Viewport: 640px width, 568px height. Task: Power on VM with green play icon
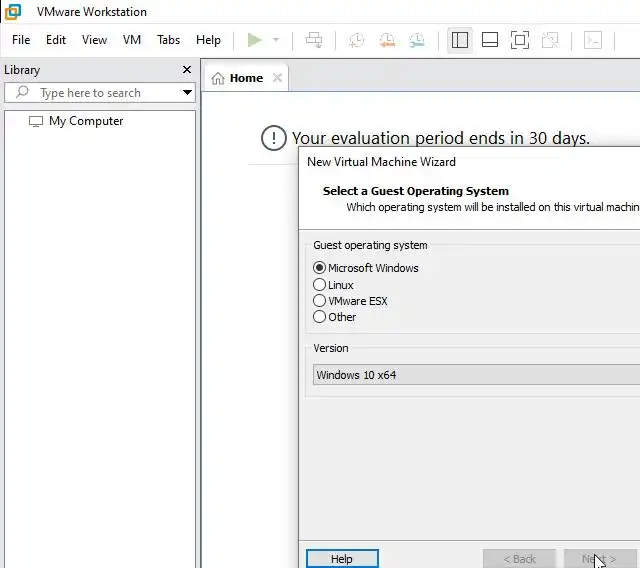[x=254, y=40]
